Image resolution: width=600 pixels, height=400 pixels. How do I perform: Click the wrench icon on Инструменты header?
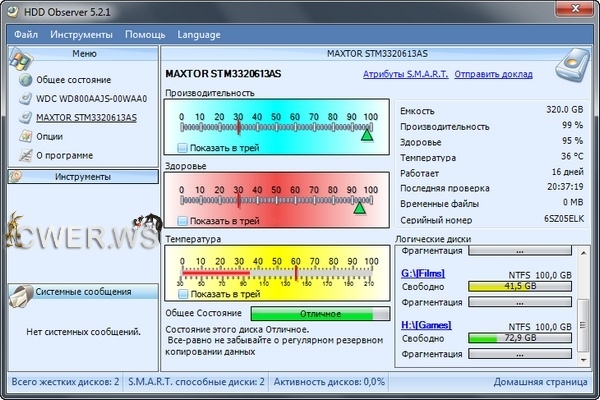pos(17,177)
